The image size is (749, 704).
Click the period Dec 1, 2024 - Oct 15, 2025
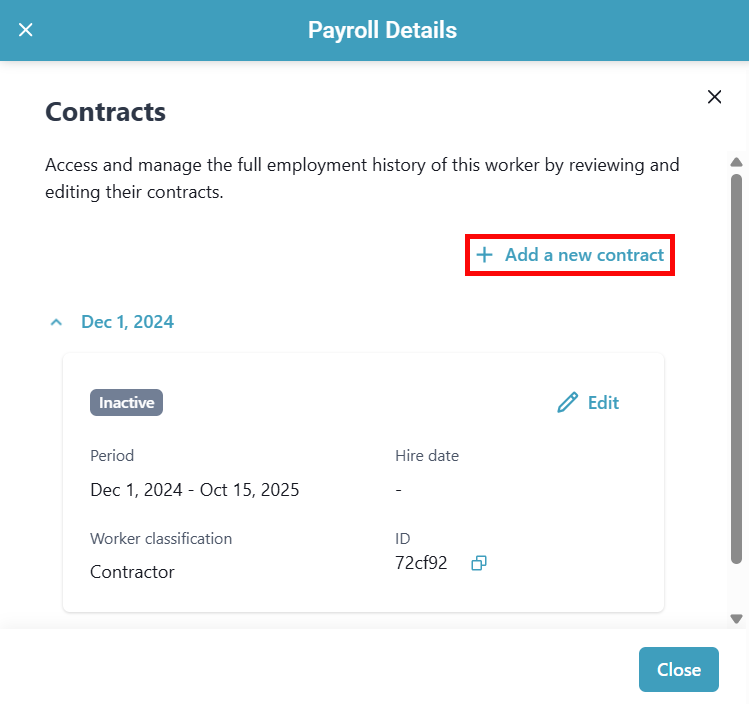pyautogui.click(x=194, y=490)
